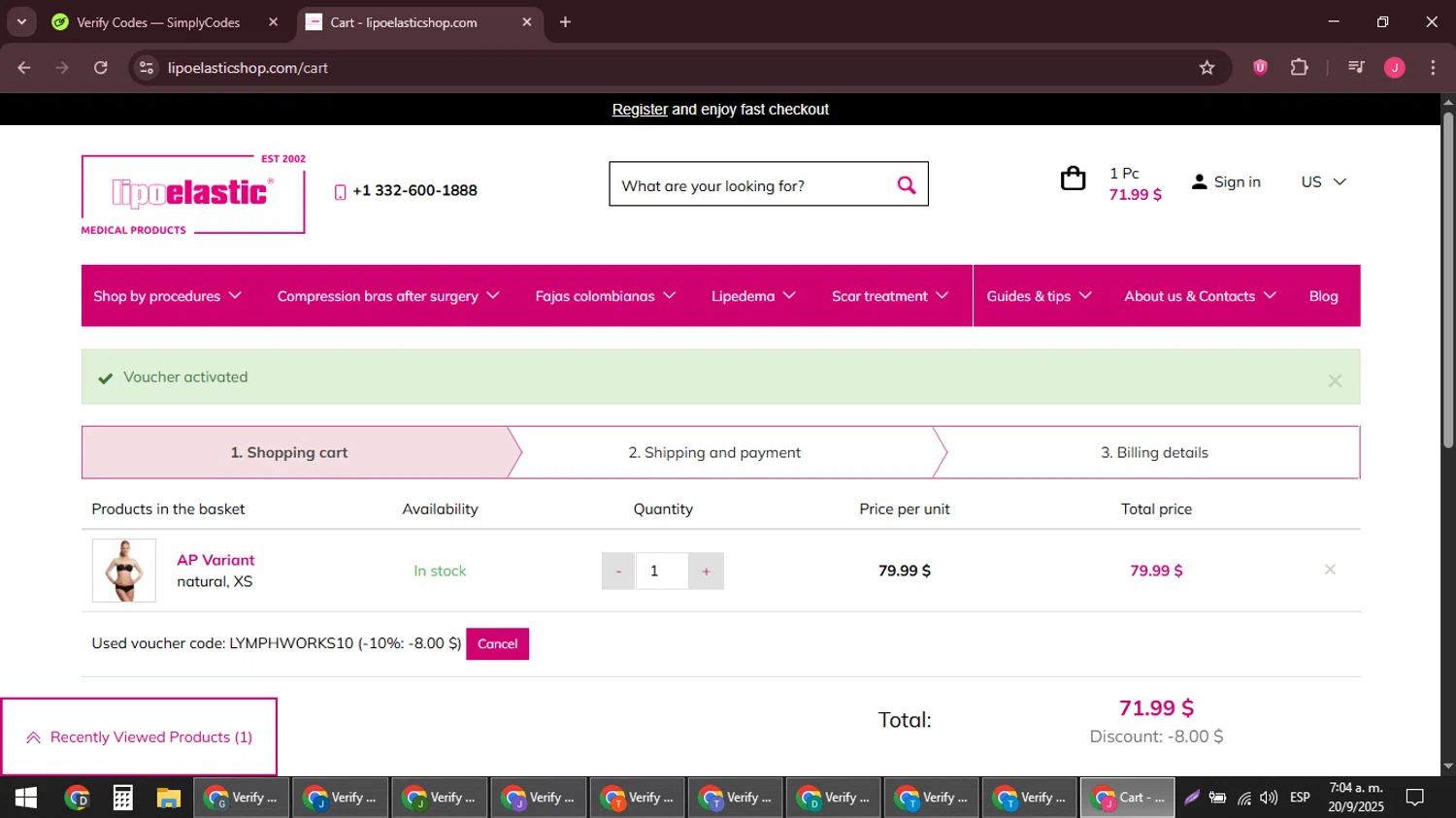Go to step 2 Shipping and payment
Screen dimensions: 1456x818
(714, 452)
